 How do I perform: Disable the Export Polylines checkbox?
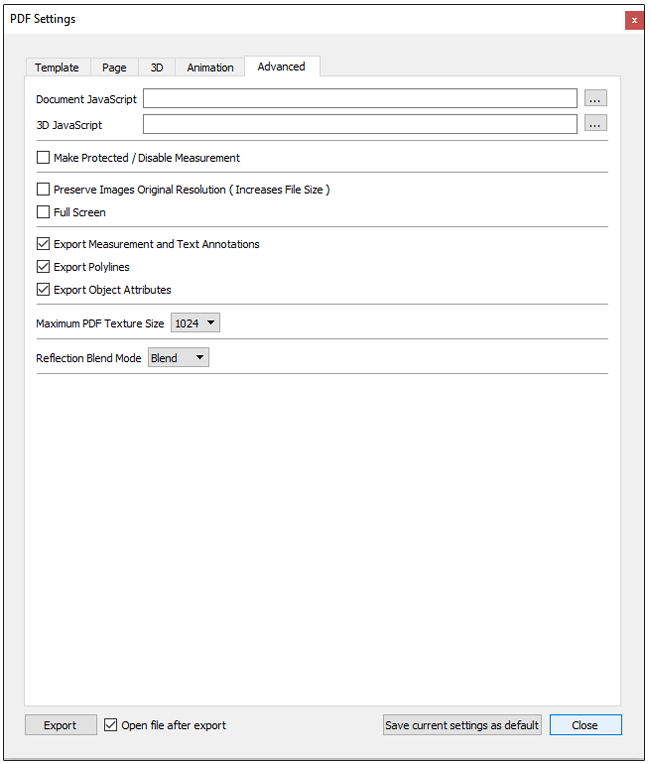pyautogui.click(x=43, y=267)
